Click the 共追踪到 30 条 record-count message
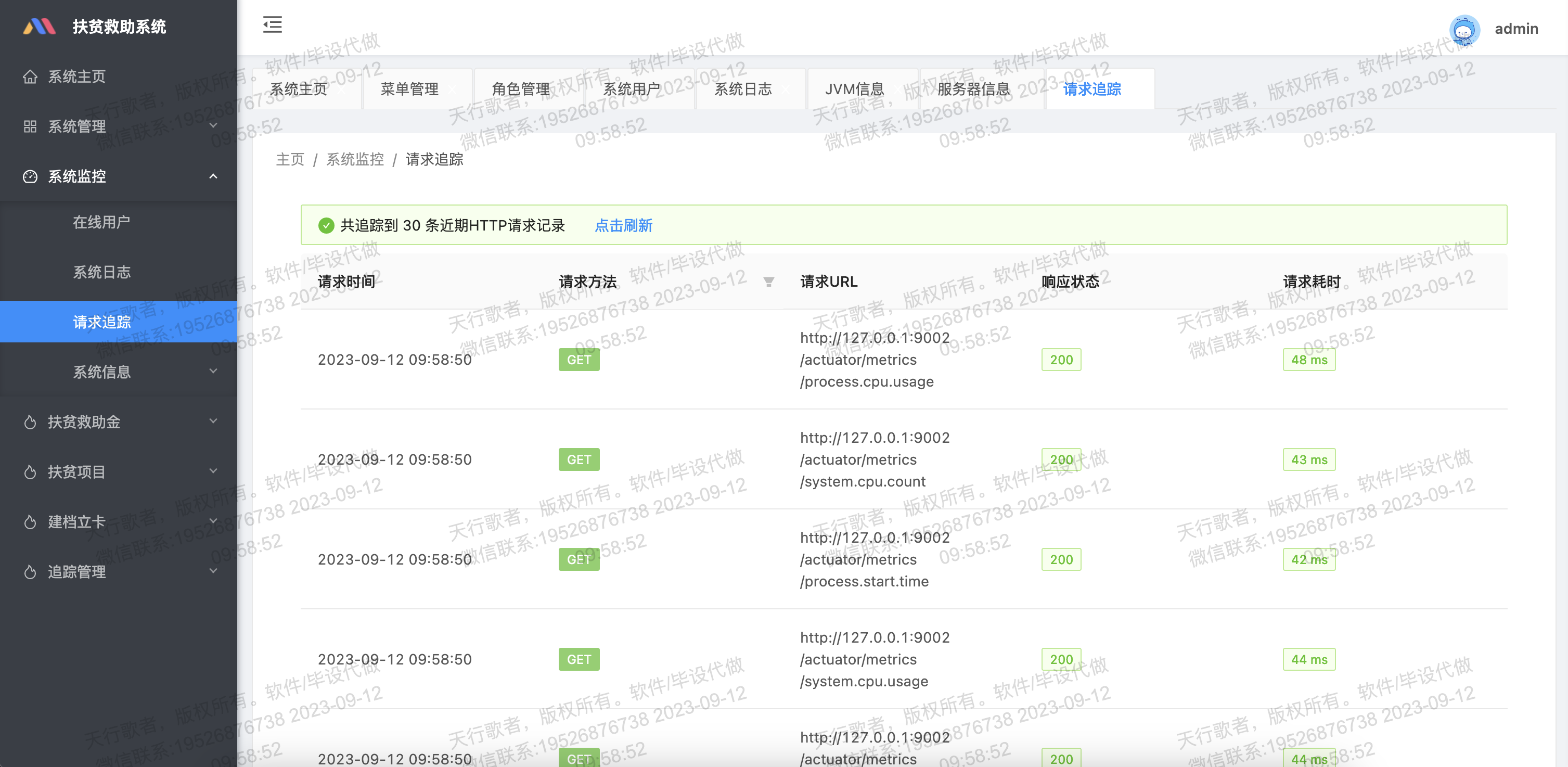This screenshot has width=1568, height=767. [452, 226]
